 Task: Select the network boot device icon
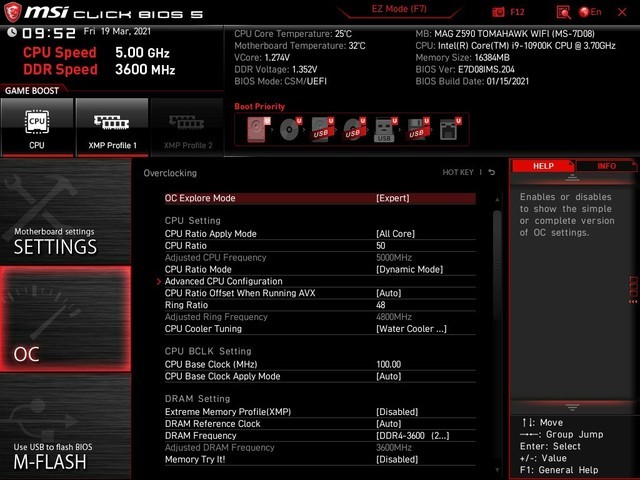[x=450, y=129]
